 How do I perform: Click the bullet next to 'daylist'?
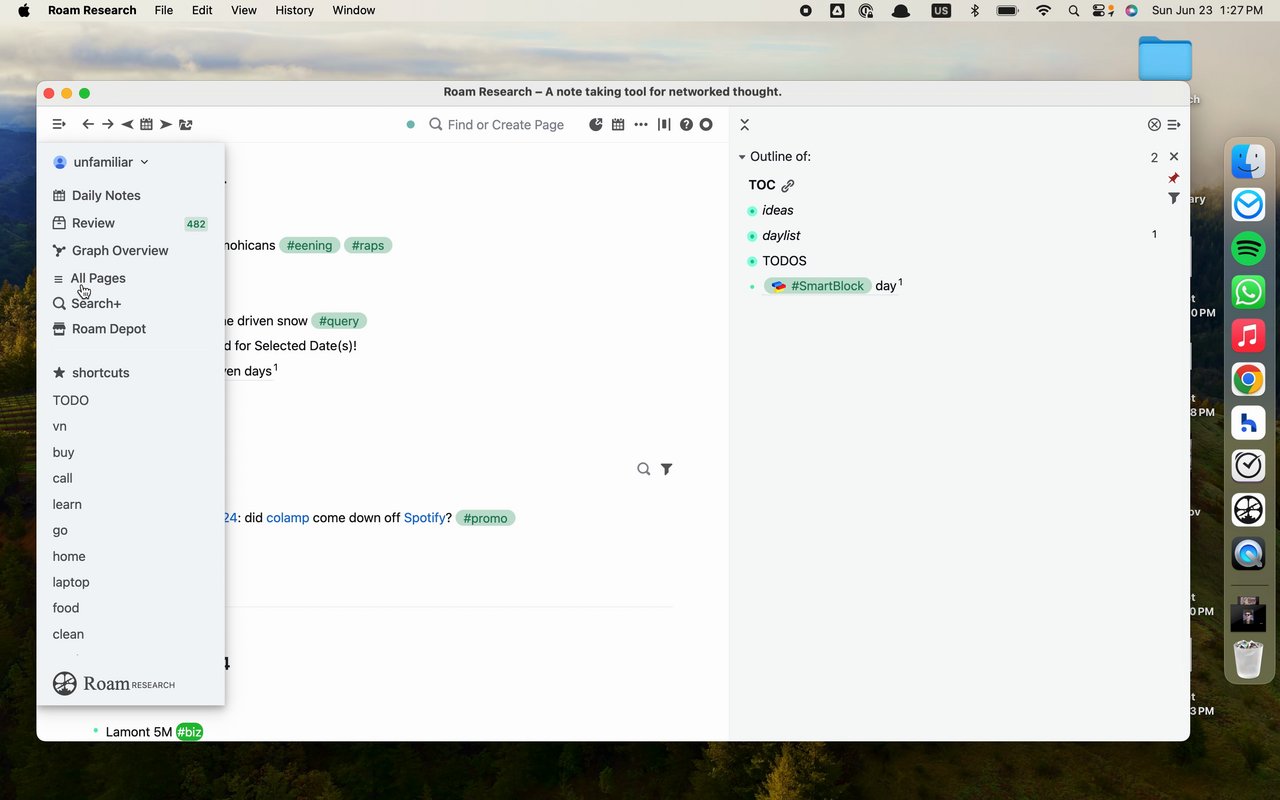pyautogui.click(x=752, y=236)
